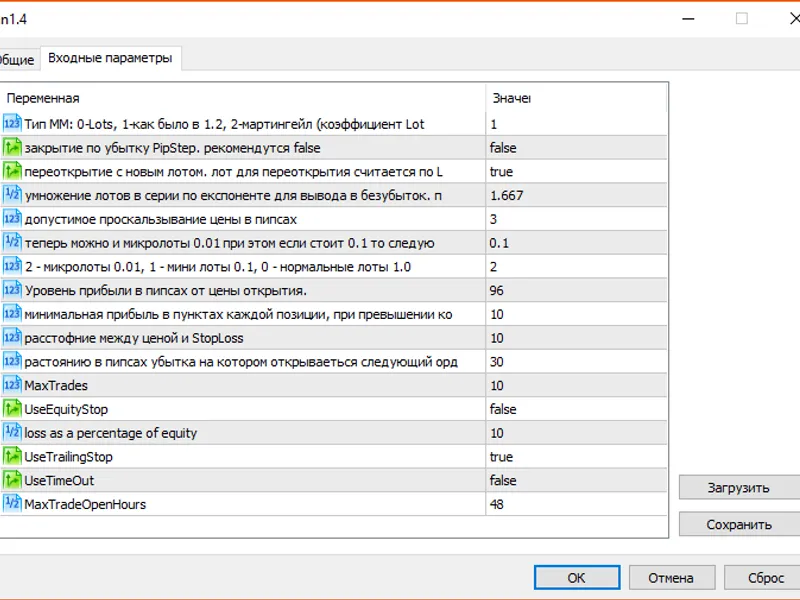Switch to the 'Входные параметры' tab

click(110, 58)
